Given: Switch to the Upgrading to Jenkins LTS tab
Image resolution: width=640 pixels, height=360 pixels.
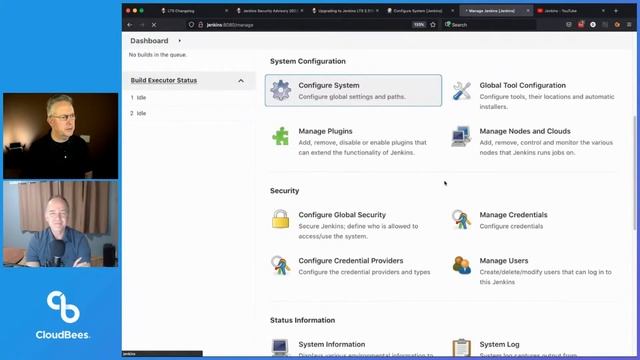Looking at the screenshot, I should 346,11.
